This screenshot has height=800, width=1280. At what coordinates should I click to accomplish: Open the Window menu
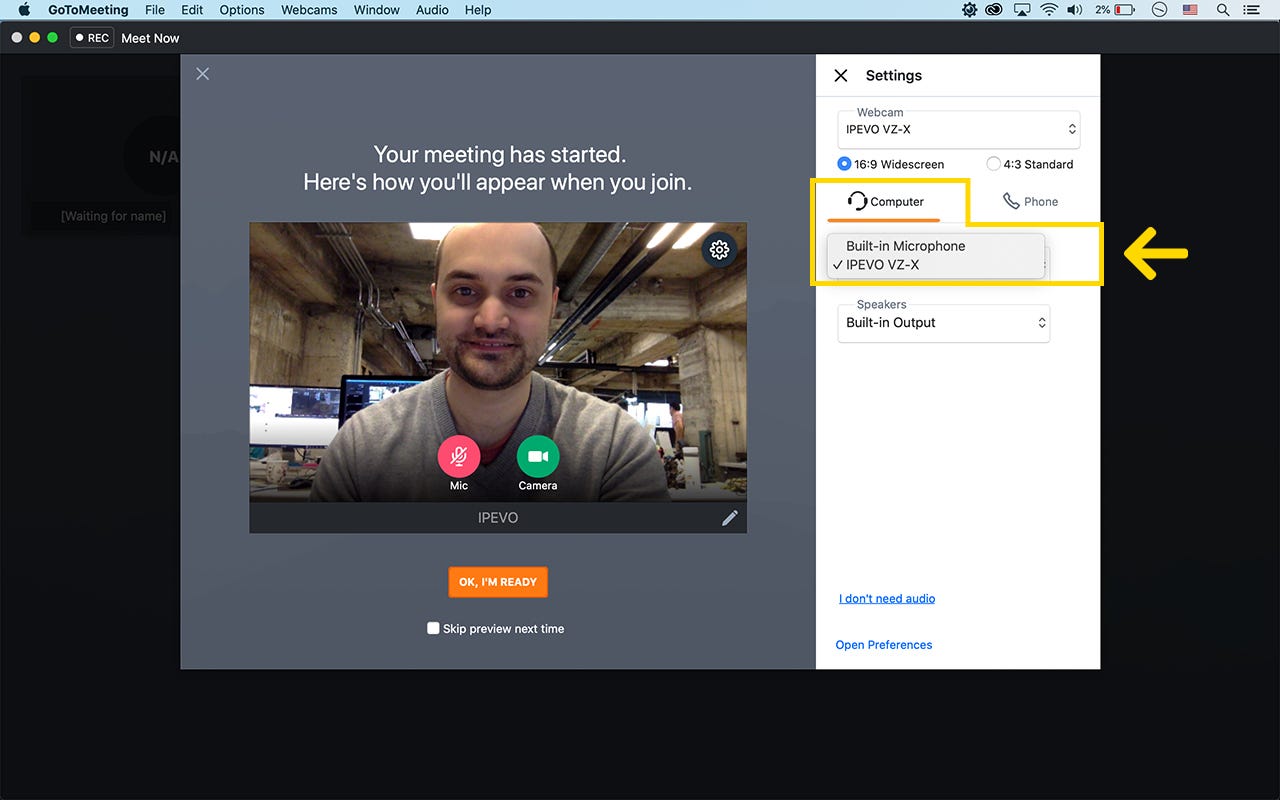377,10
